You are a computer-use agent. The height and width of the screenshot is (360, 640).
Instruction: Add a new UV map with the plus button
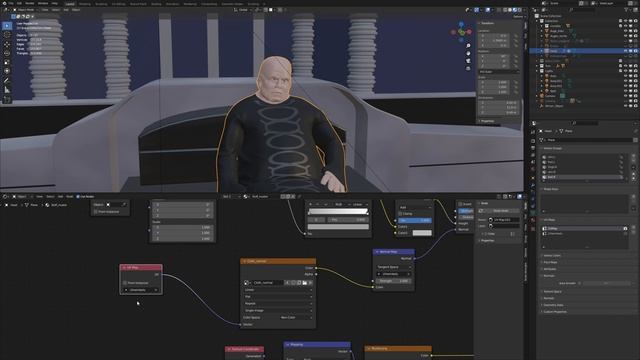[x=634, y=228]
